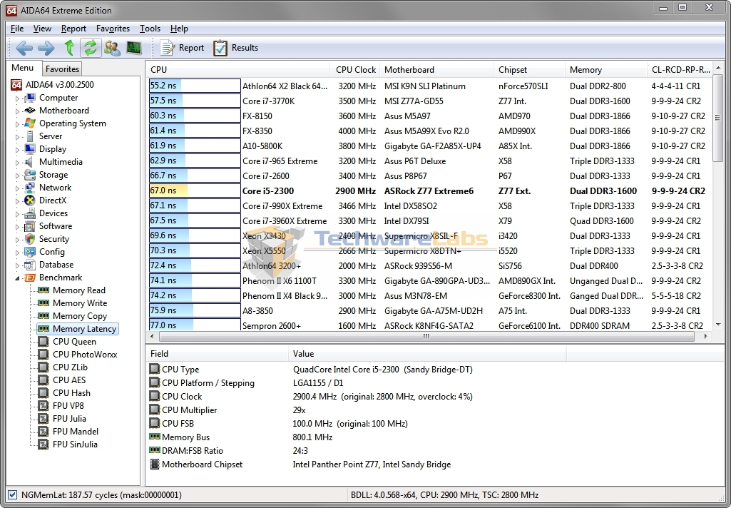Collapse the Benchmark tree node

[x=17, y=278]
